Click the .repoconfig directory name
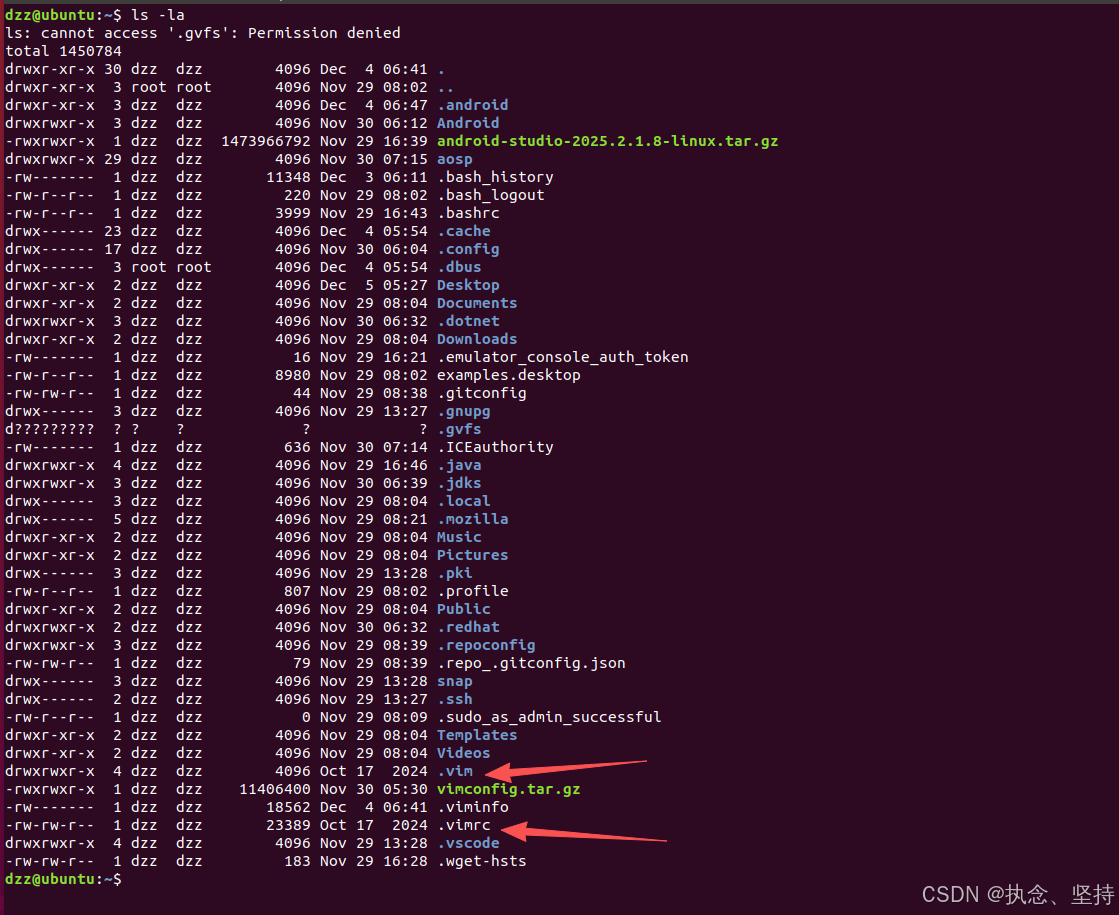Image resolution: width=1119 pixels, height=915 pixels. click(486, 644)
